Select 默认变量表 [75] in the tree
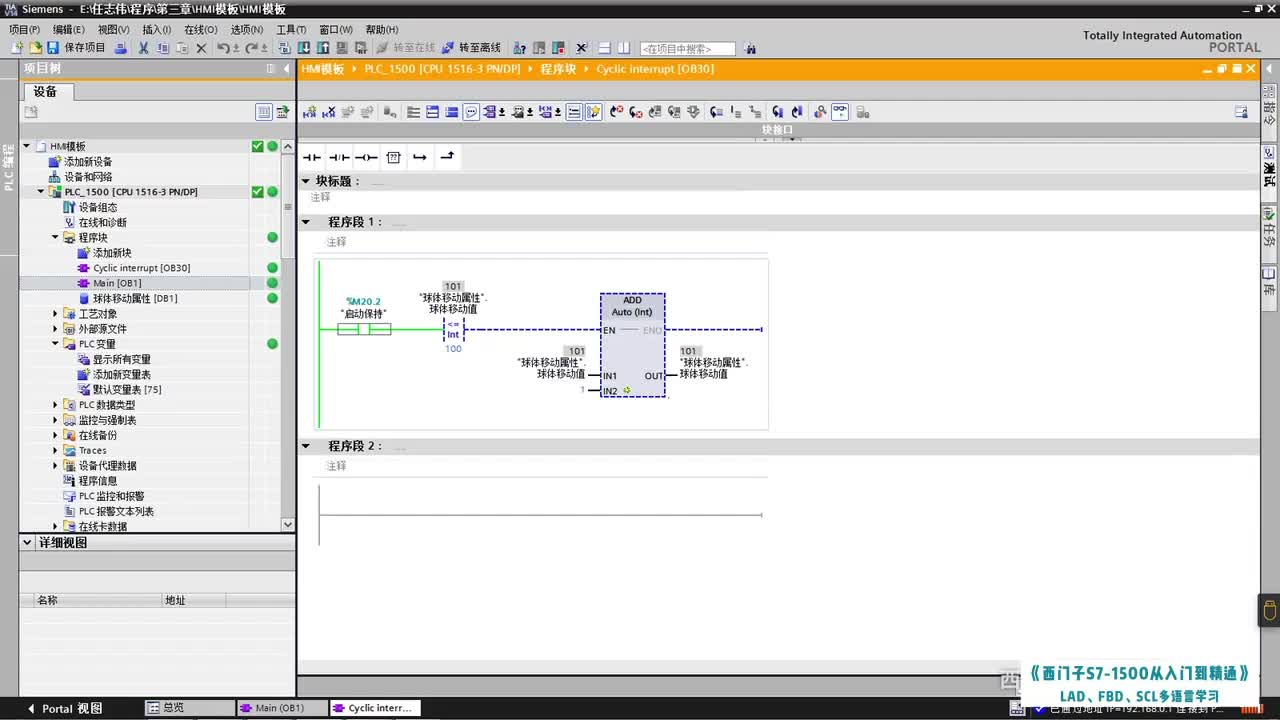1280x720 pixels. pyautogui.click(x=126, y=390)
